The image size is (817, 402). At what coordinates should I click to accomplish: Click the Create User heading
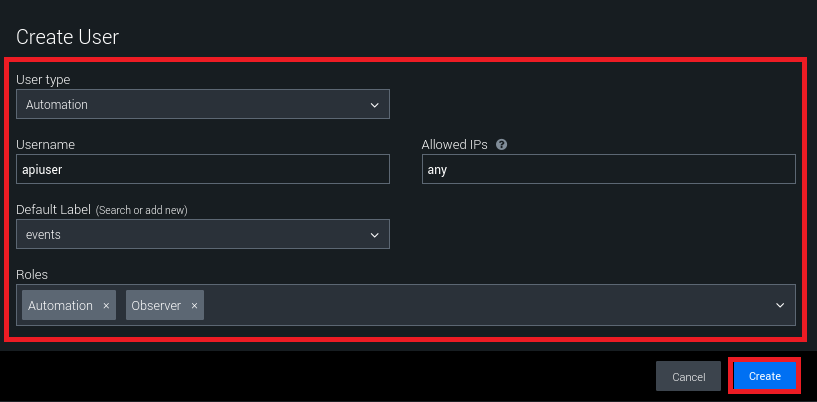coord(67,38)
